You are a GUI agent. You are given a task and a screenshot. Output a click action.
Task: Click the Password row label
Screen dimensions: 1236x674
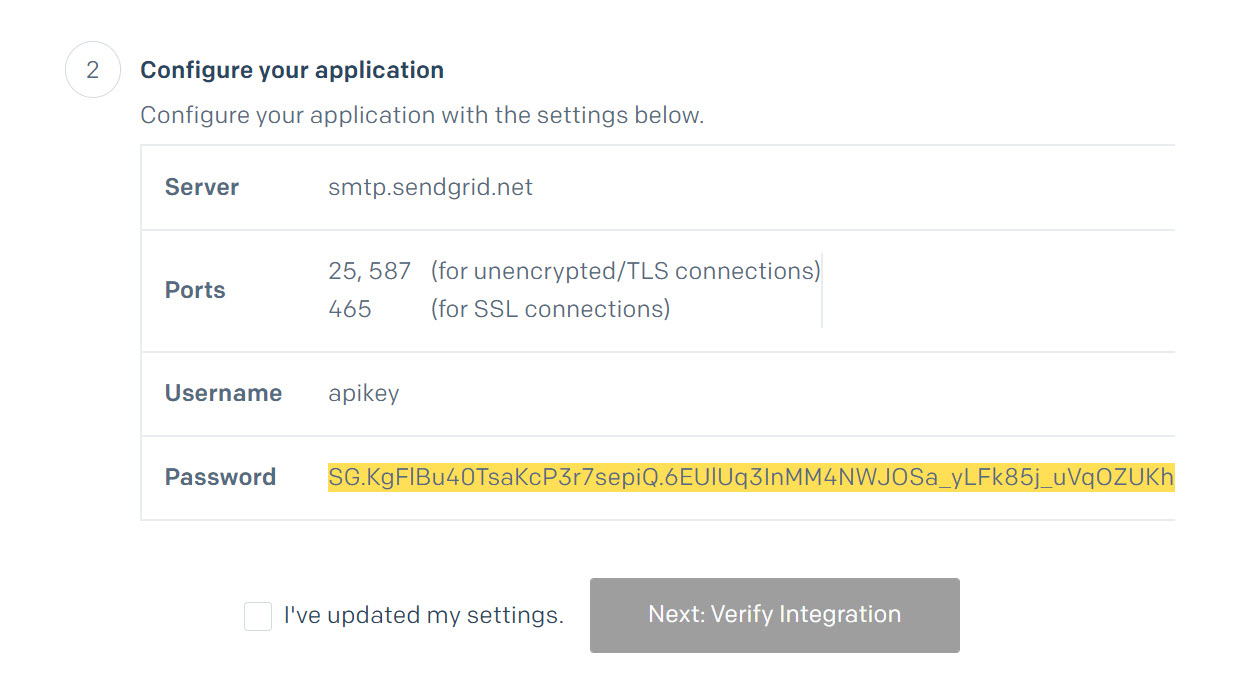[x=220, y=477]
